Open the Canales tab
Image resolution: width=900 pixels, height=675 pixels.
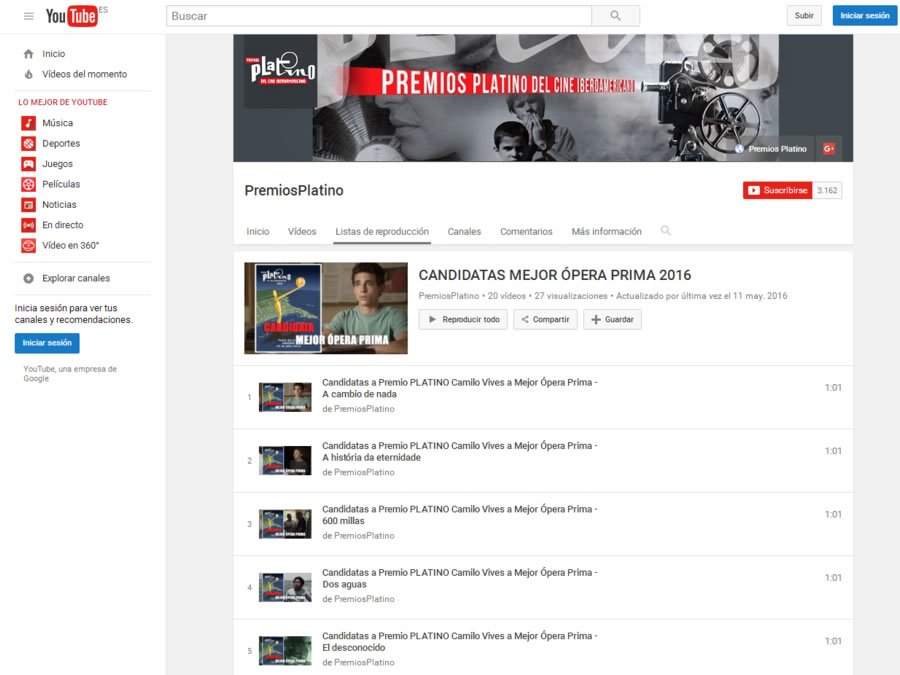464,231
